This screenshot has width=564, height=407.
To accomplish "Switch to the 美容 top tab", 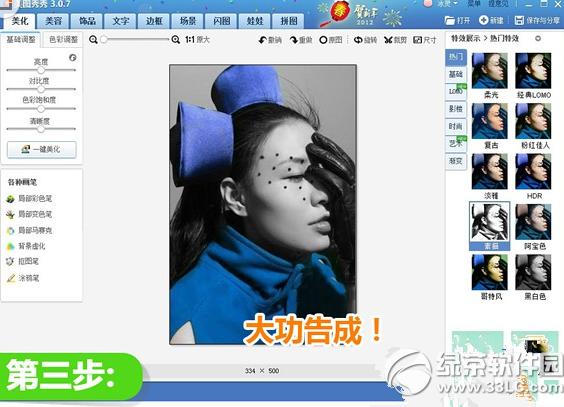I will (x=53, y=21).
